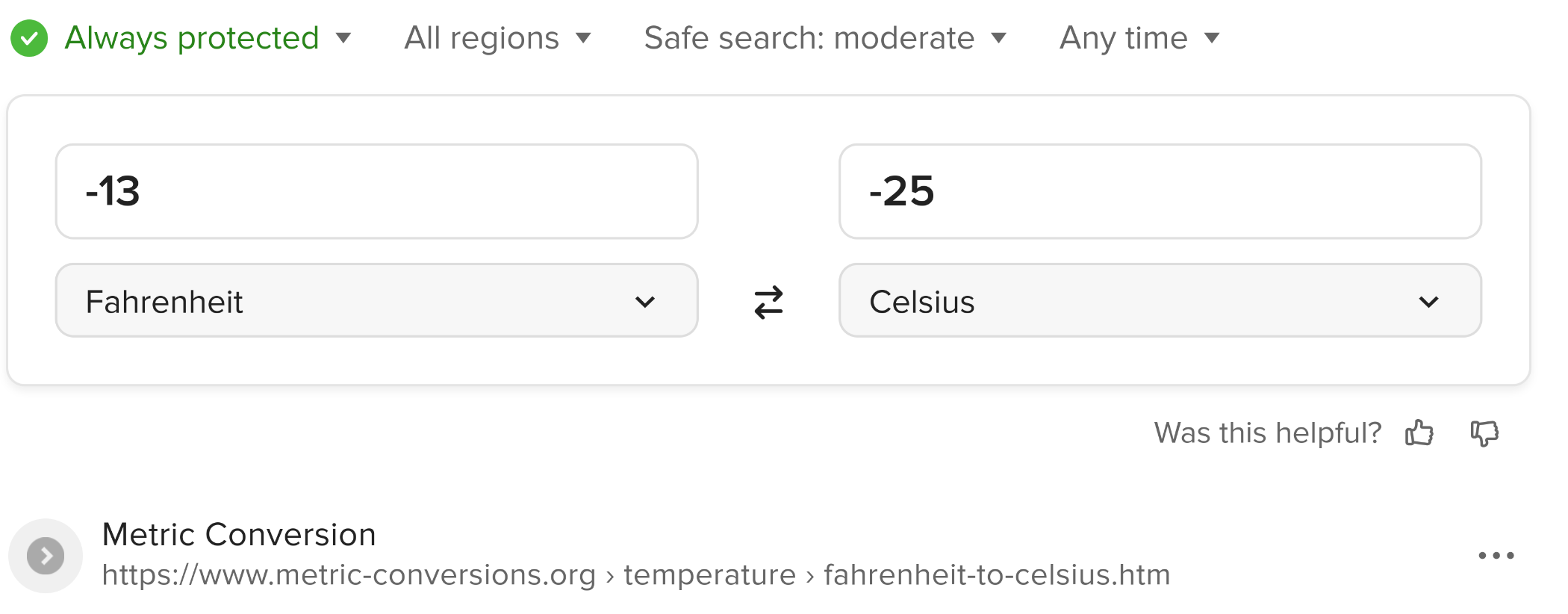The width and height of the screenshot is (1568, 614).
Task: Click the green protection checkmark icon
Action: [x=29, y=38]
